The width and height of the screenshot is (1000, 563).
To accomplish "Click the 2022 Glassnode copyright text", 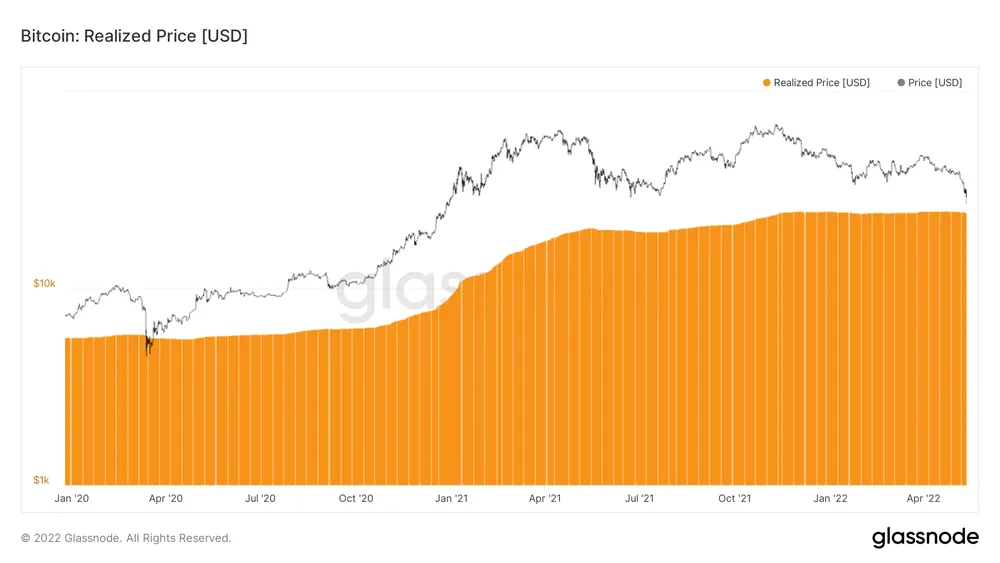I will (126, 538).
